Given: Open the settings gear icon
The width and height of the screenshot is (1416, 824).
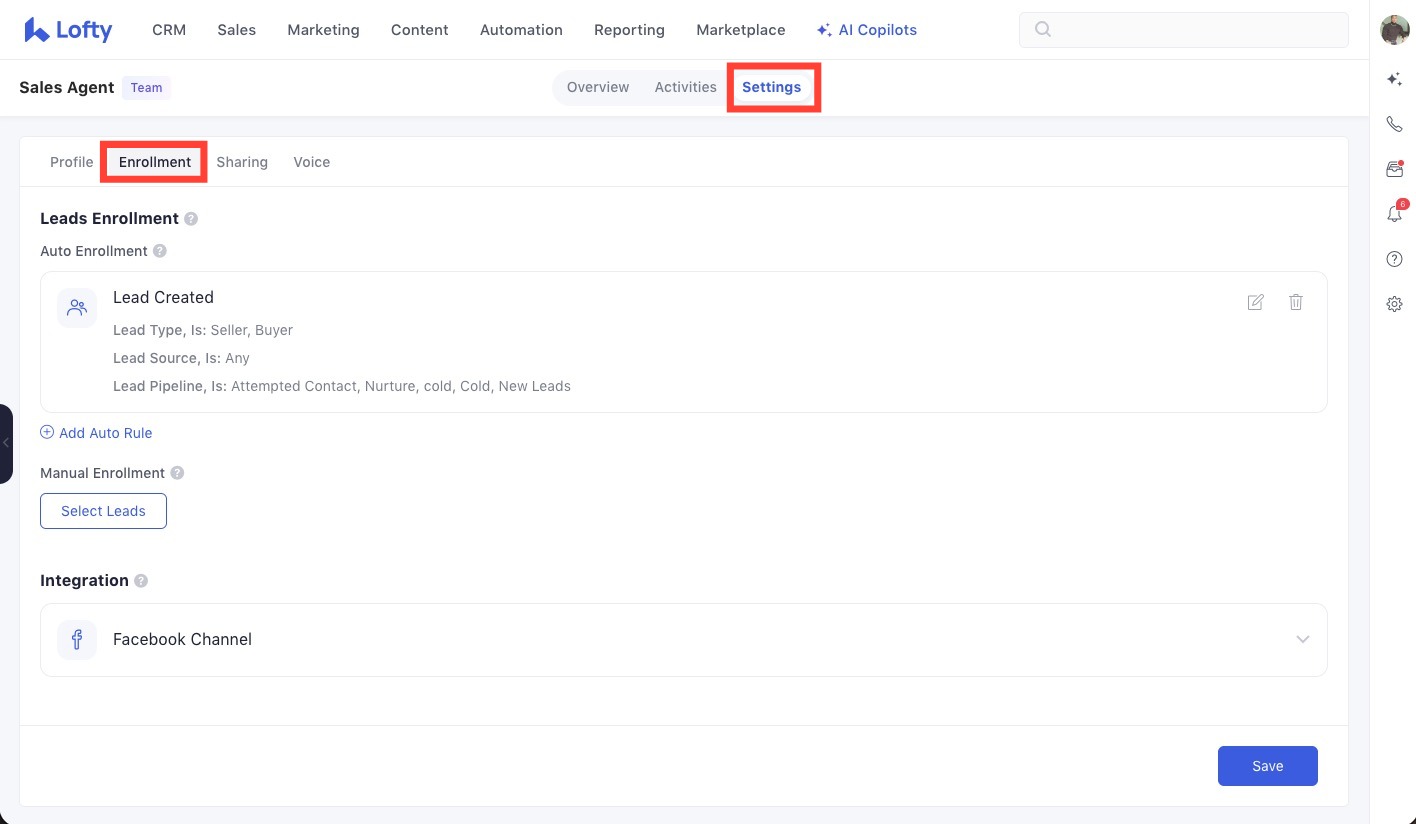Looking at the screenshot, I should click(x=1395, y=304).
